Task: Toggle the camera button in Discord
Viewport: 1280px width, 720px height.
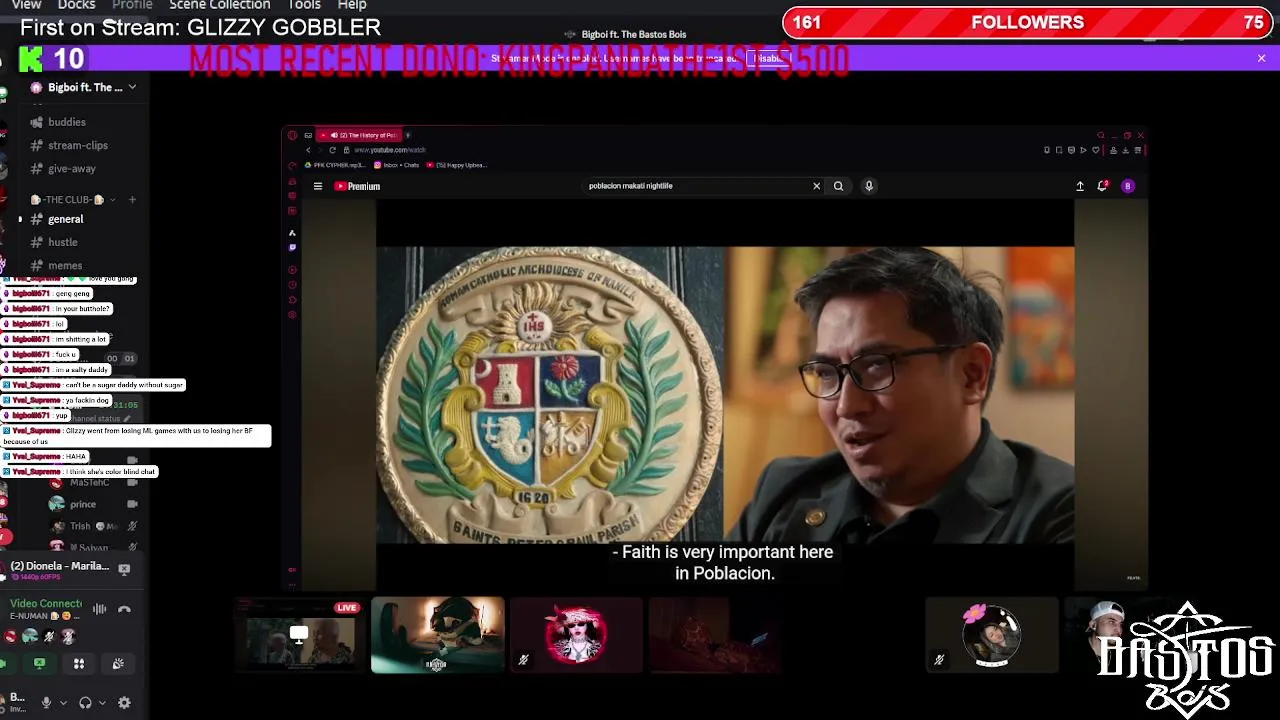Action: coord(3,663)
